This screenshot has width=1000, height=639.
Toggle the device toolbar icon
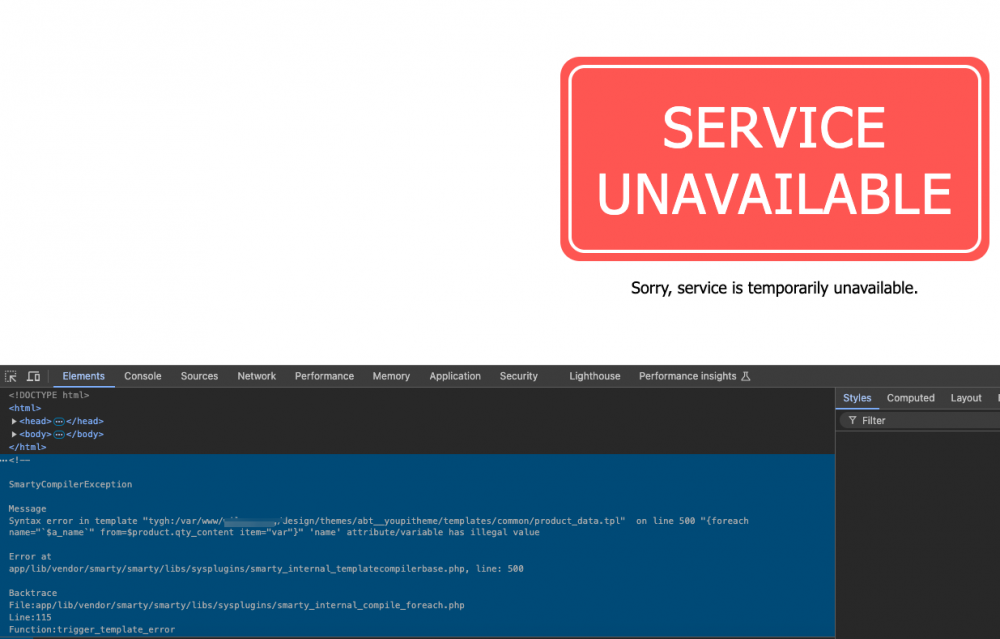pyautogui.click(x=33, y=376)
